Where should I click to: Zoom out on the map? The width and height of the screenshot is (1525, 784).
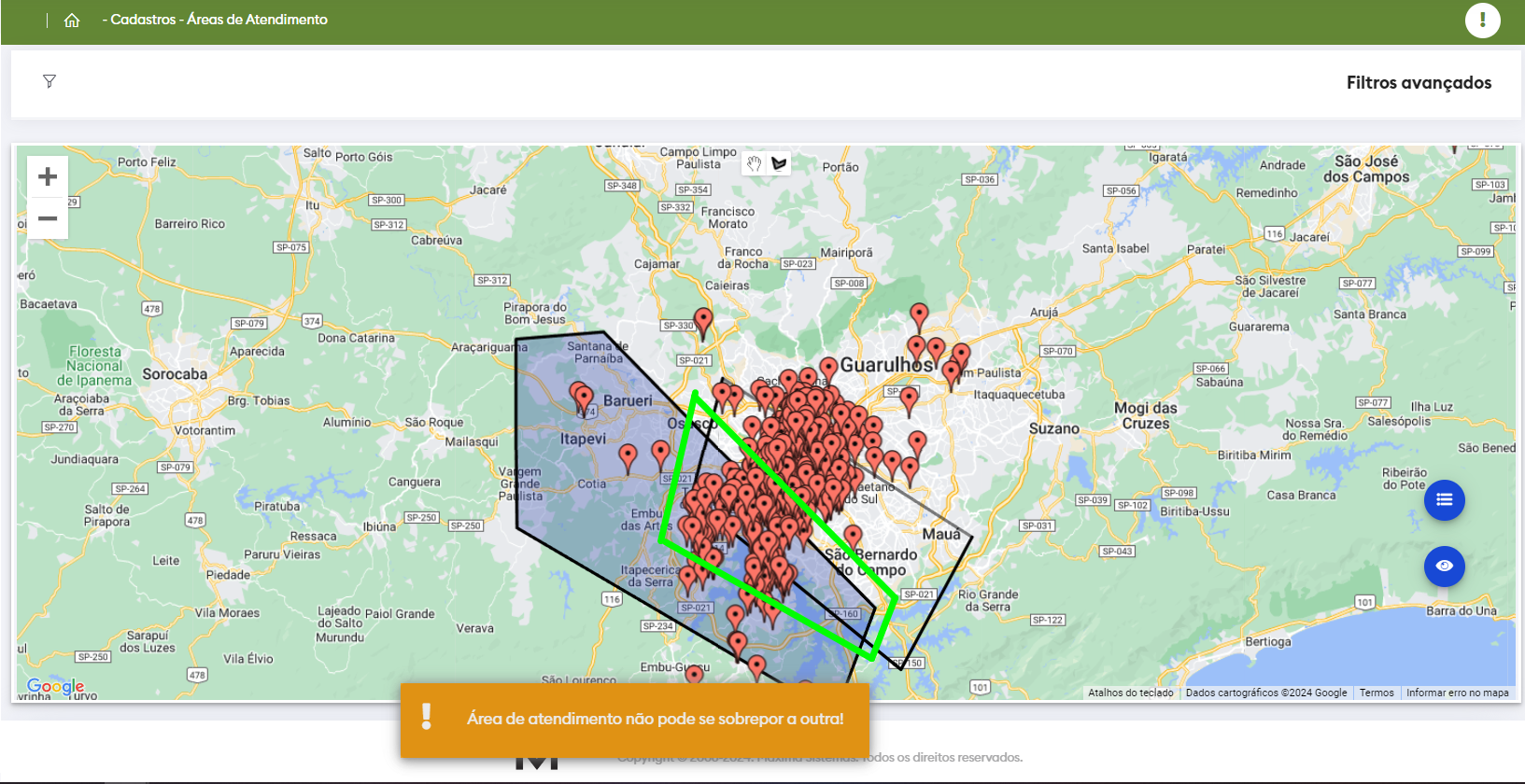[x=48, y=219]
